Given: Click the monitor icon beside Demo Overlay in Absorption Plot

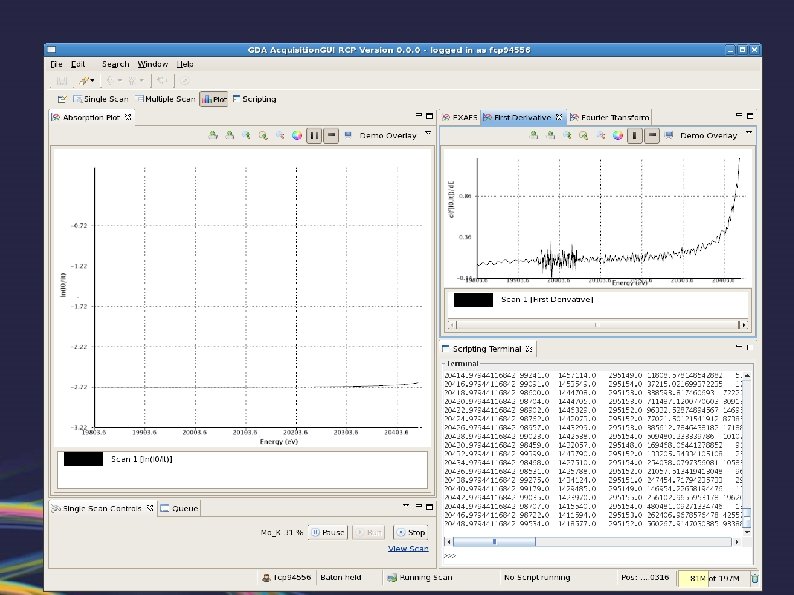Looking at the screenshot, I should pyautogui.click(x=348, y=135).
